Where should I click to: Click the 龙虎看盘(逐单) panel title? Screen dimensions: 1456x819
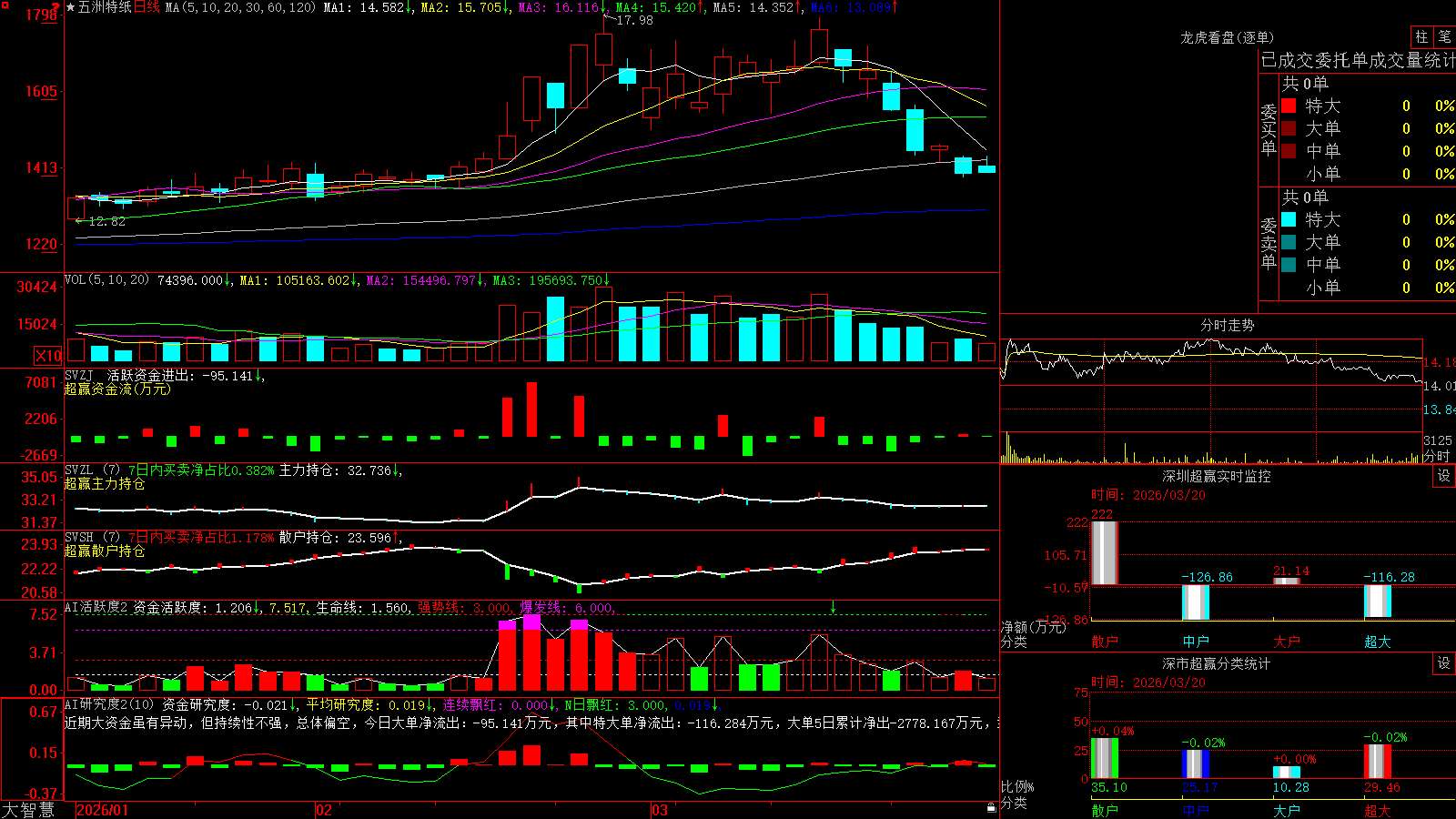(1228, 37)
